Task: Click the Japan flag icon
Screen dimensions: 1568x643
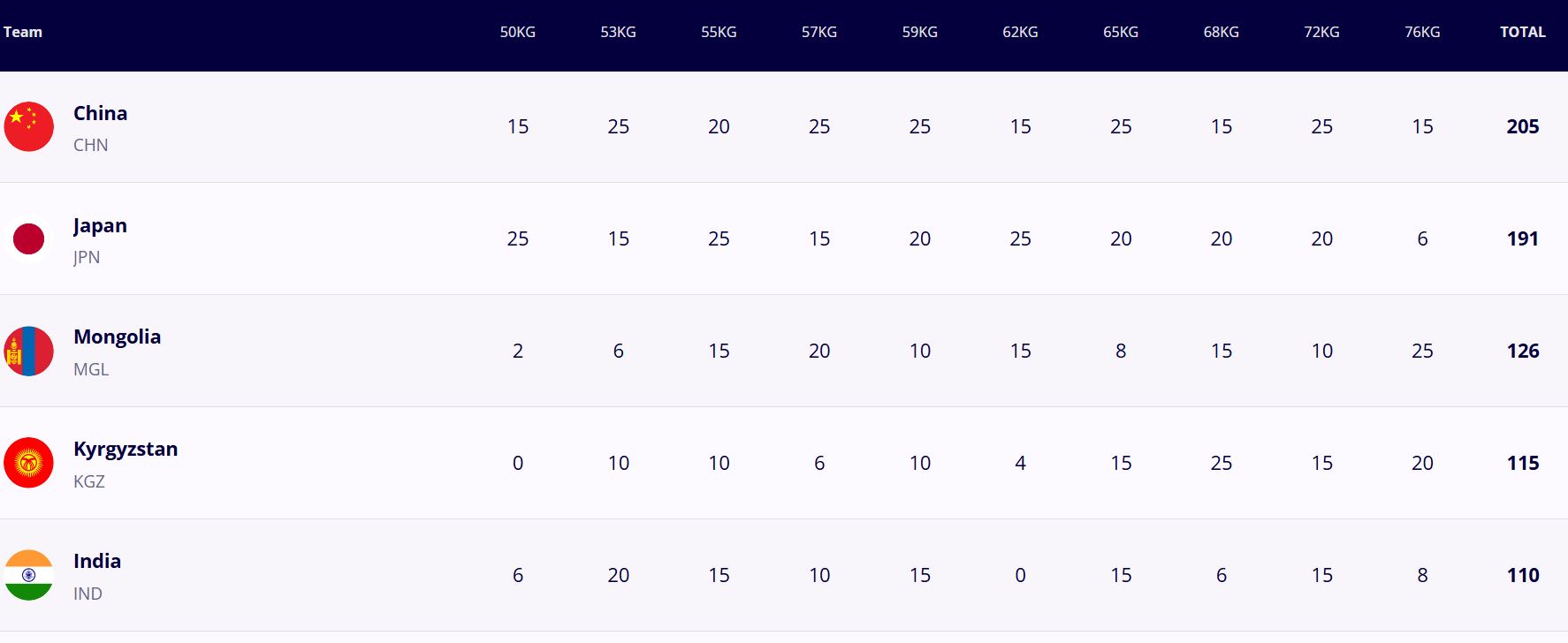Action: (x=29, y=238)
